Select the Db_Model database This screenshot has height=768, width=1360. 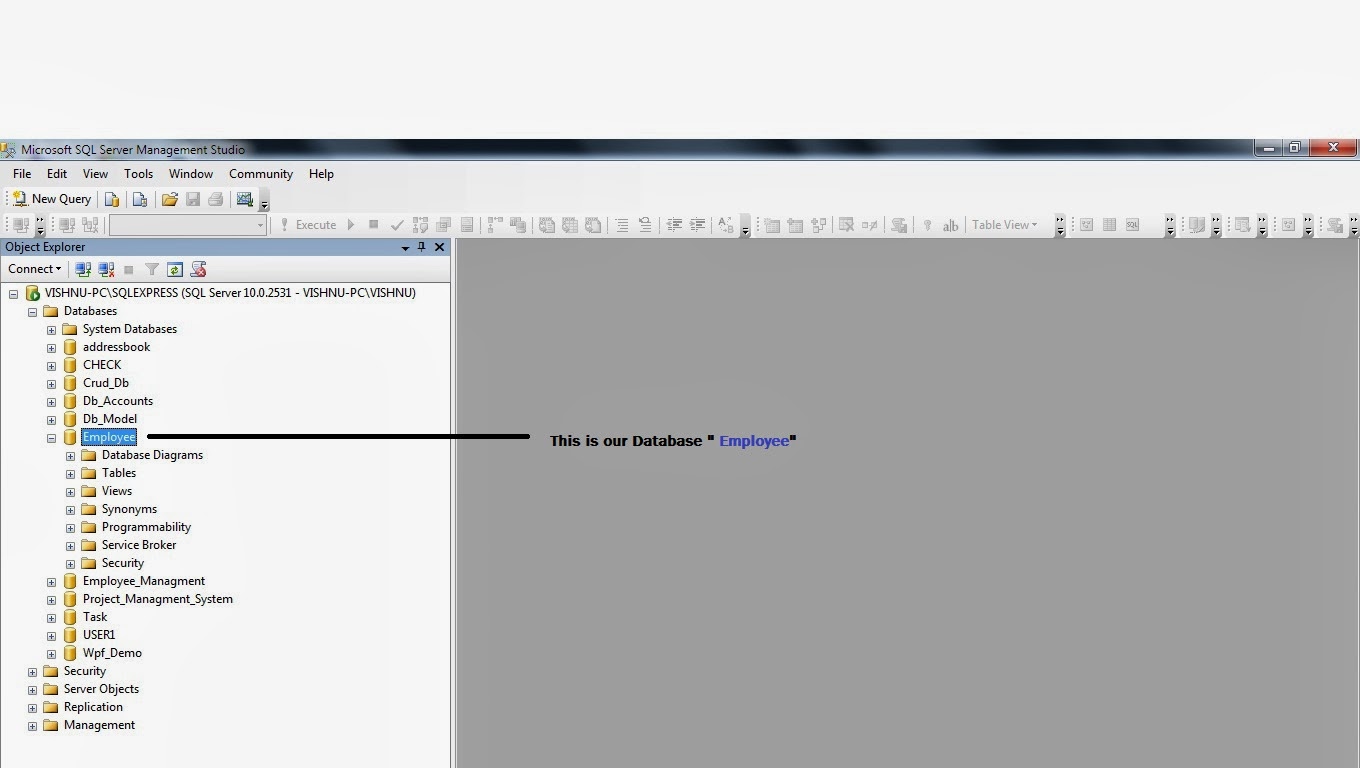tap(110, 419)
